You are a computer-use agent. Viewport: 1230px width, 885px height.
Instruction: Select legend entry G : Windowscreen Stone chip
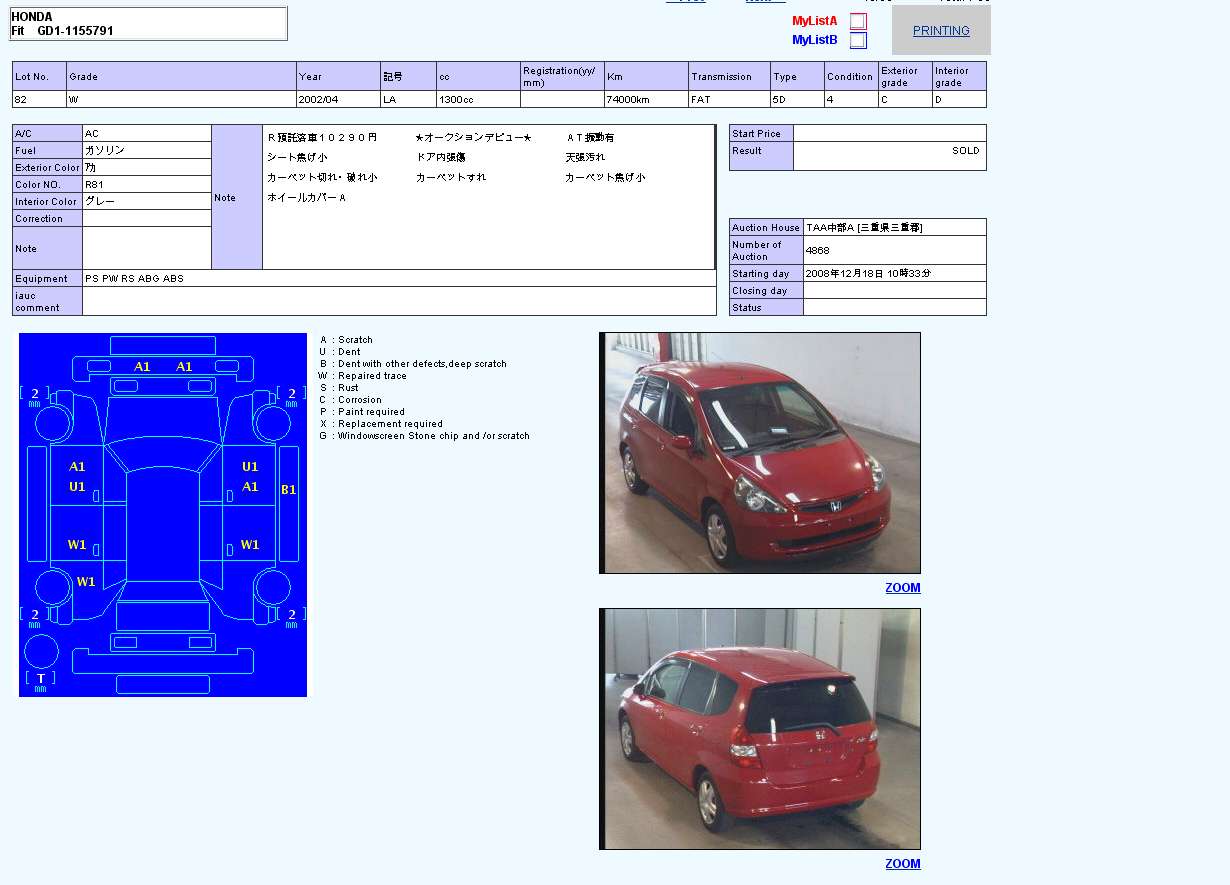click(x=424, y=436)
